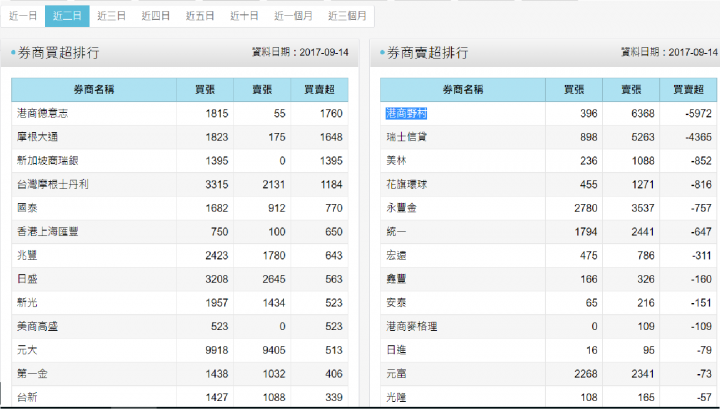The height and width of the screenshot is (410, 720).
Task: Click broker name 新加坡商瑞銀
Action: pos(48,161)
